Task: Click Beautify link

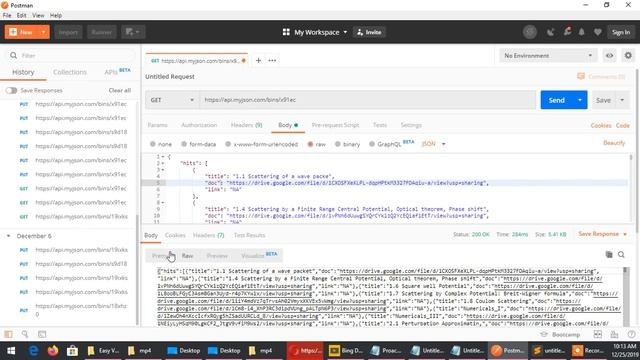Action: (614, 143)
